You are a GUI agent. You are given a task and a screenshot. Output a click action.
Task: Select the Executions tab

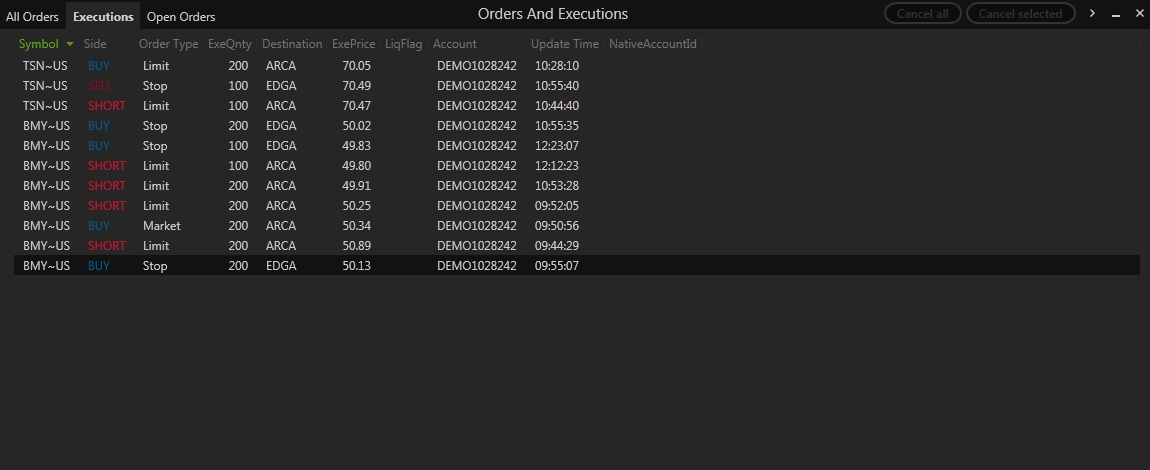[103, 16]
